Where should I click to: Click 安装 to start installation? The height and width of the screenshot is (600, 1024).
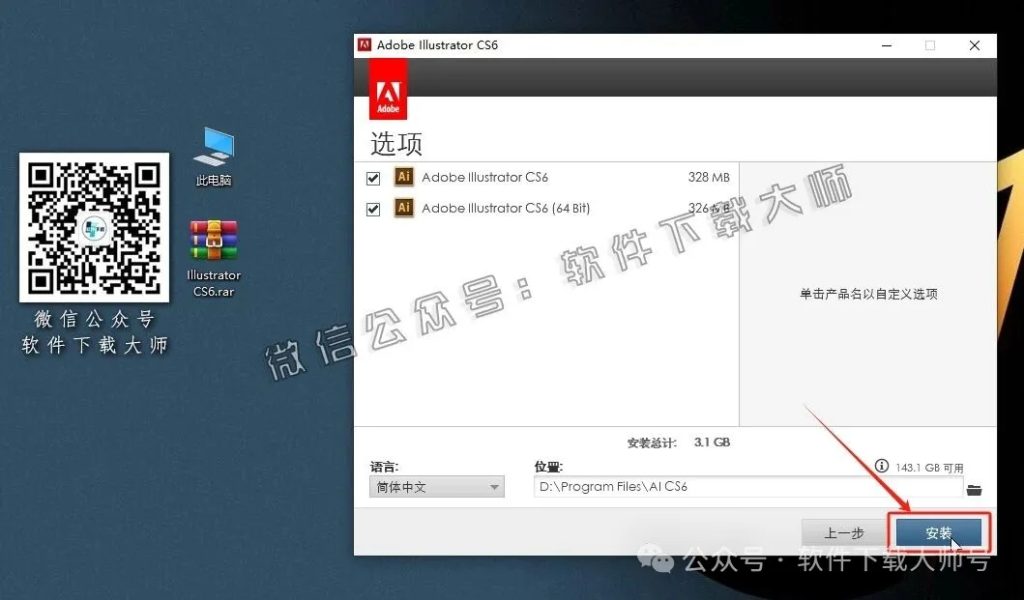click(938, 533)
